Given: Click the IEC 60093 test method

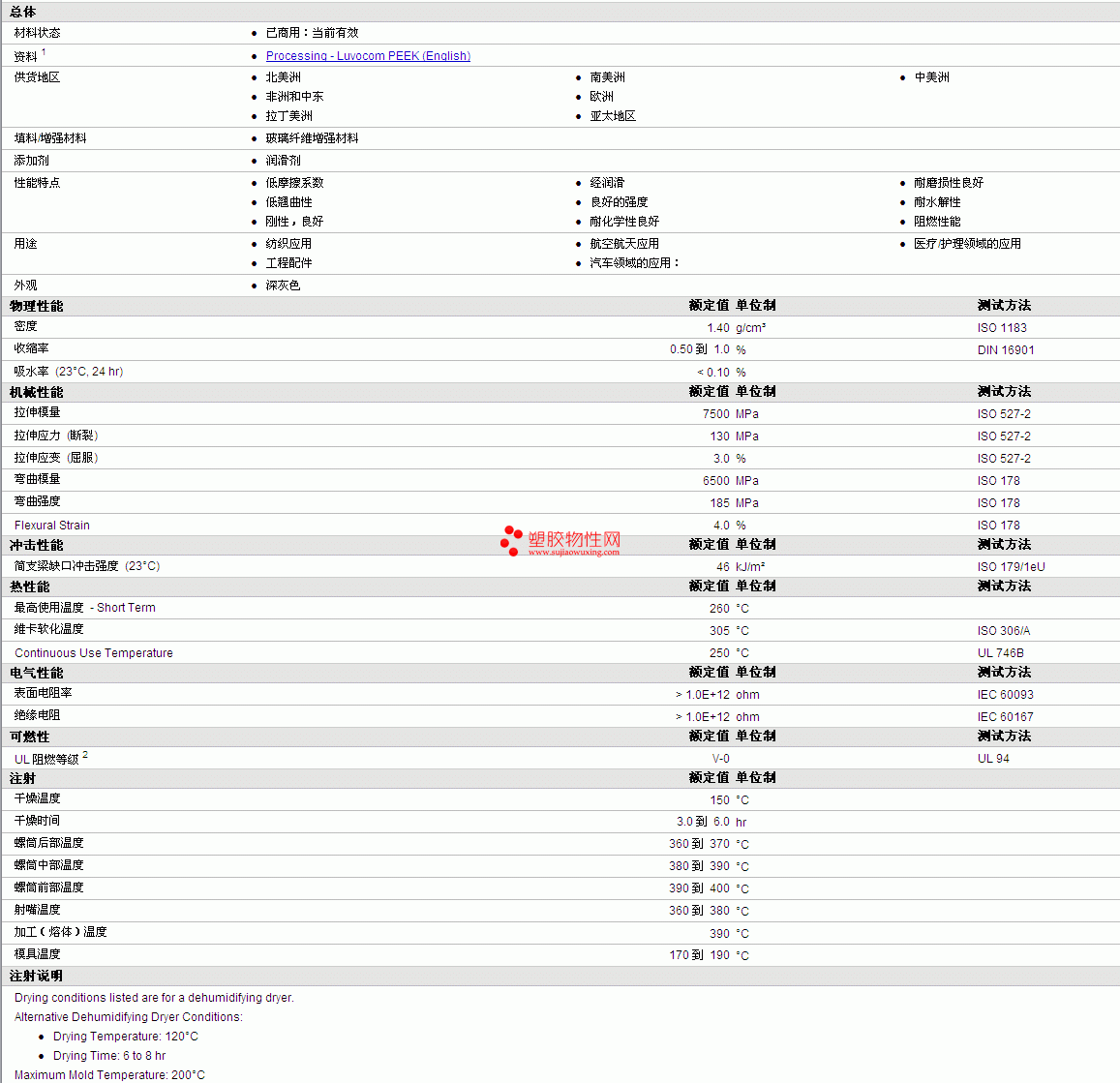Looking at the screenshot, I should 1006,695.
